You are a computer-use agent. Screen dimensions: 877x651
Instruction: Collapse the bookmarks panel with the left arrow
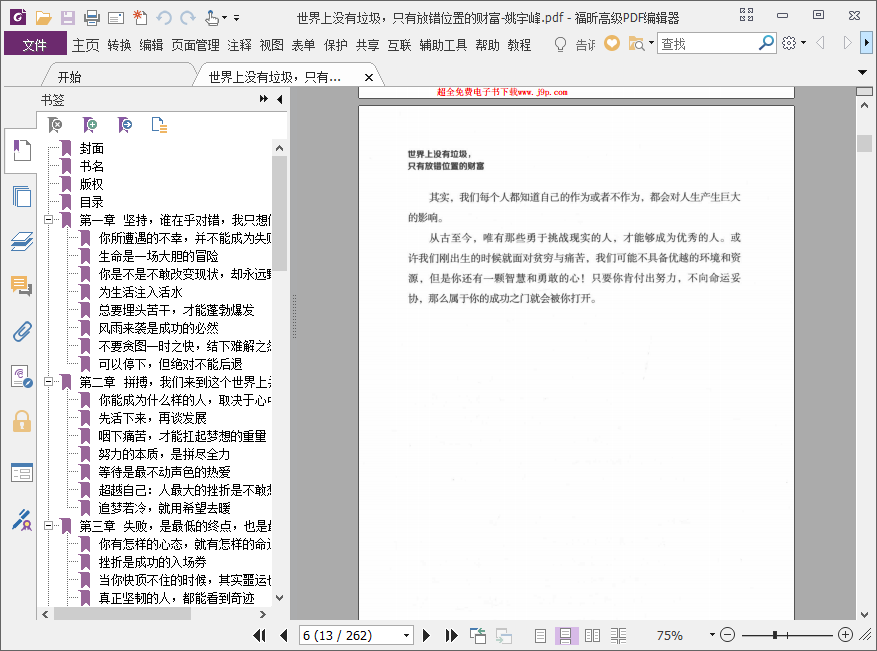click(x=280, y=100)
